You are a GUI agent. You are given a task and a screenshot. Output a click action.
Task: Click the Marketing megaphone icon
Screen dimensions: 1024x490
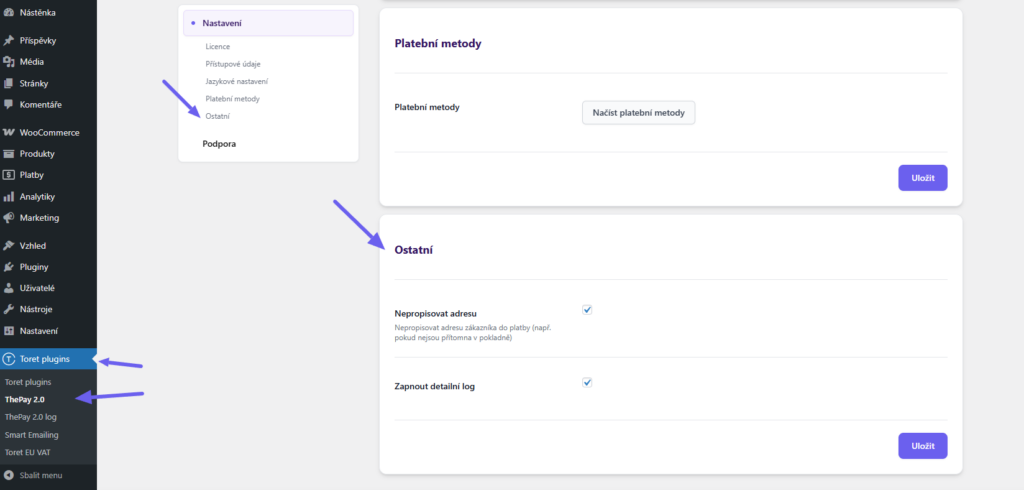(x=8, y=218)
